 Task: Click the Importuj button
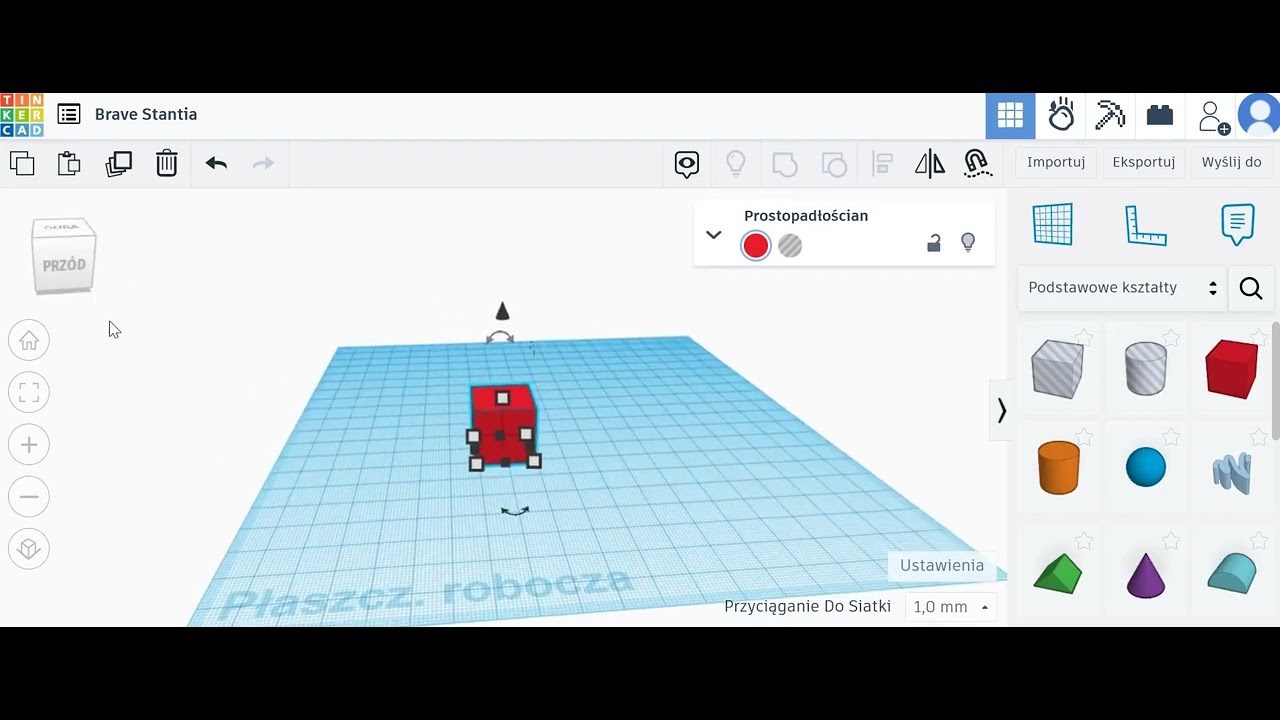[1056, 162]
